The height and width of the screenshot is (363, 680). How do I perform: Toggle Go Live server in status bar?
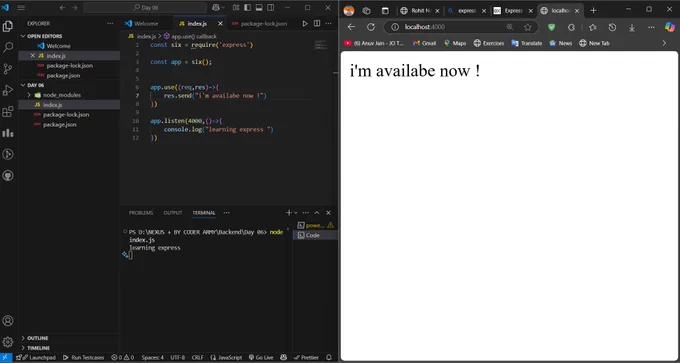(261, 357)
